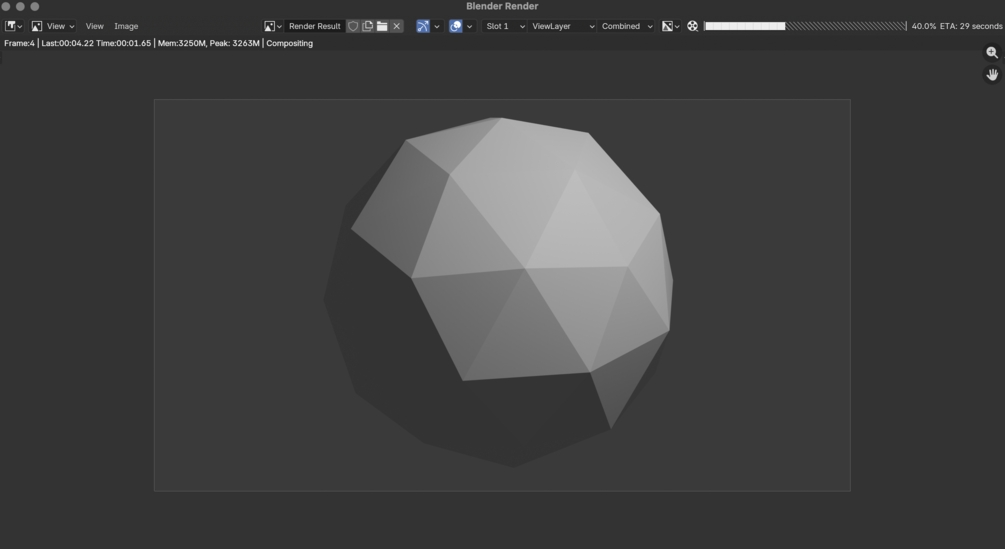Click the Frame:4 status text

[19, 44]
